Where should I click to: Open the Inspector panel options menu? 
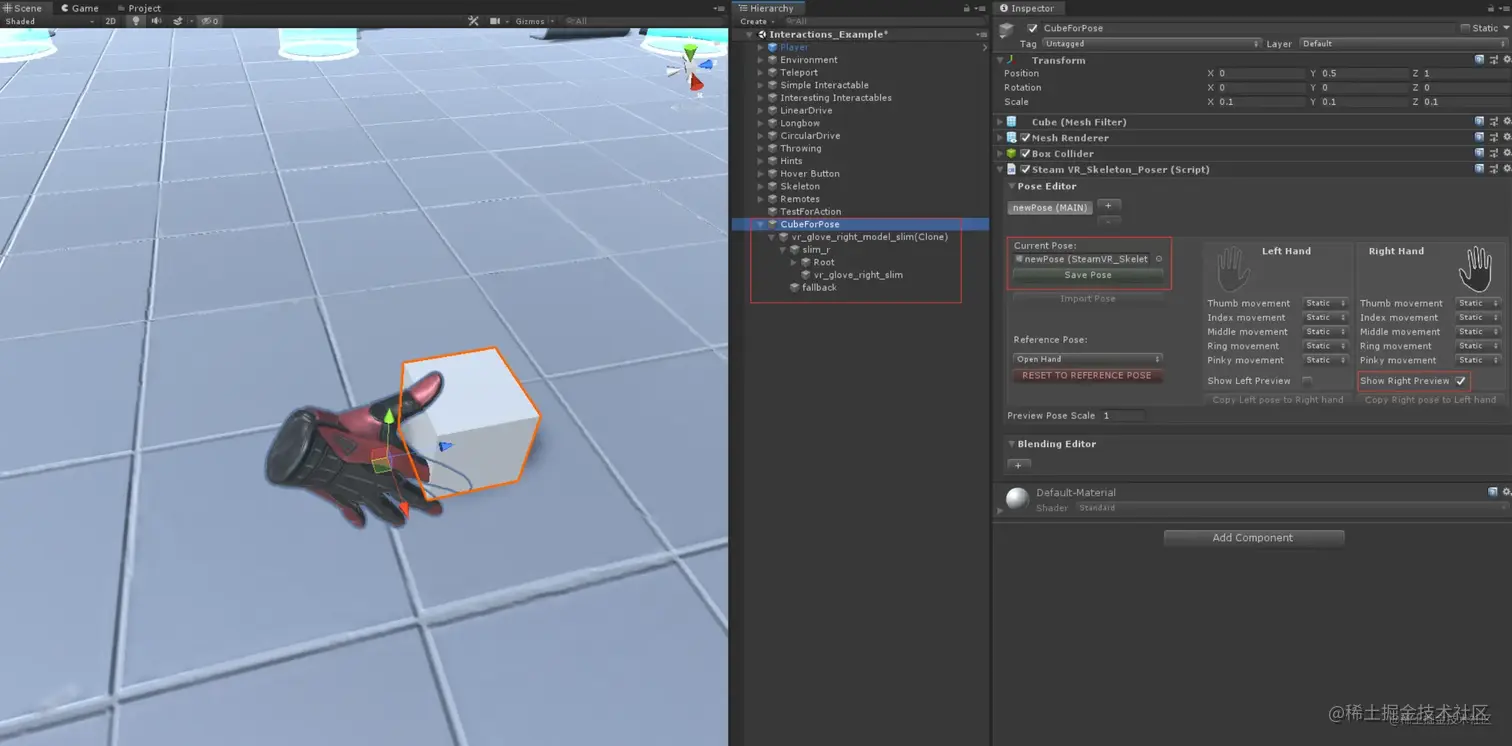1504,8
